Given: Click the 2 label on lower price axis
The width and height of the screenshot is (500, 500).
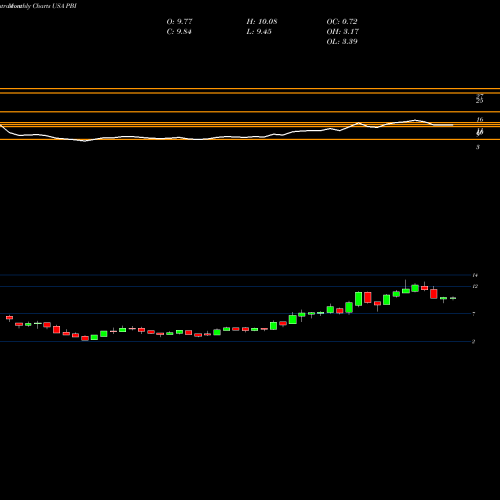Looking at the screenshot, I should point(473,342).
